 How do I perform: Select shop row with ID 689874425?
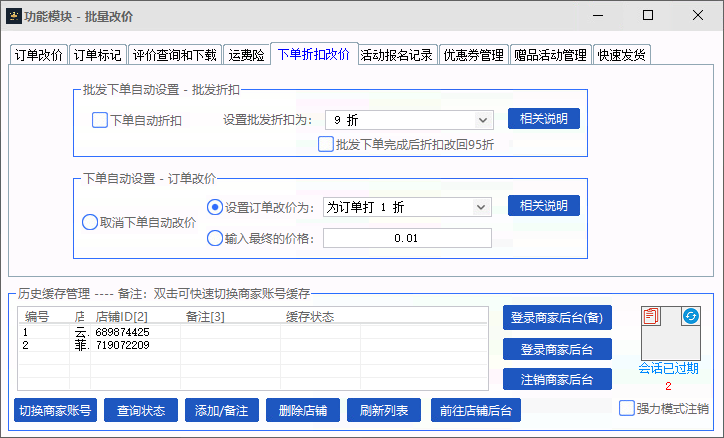coord(122,332)
